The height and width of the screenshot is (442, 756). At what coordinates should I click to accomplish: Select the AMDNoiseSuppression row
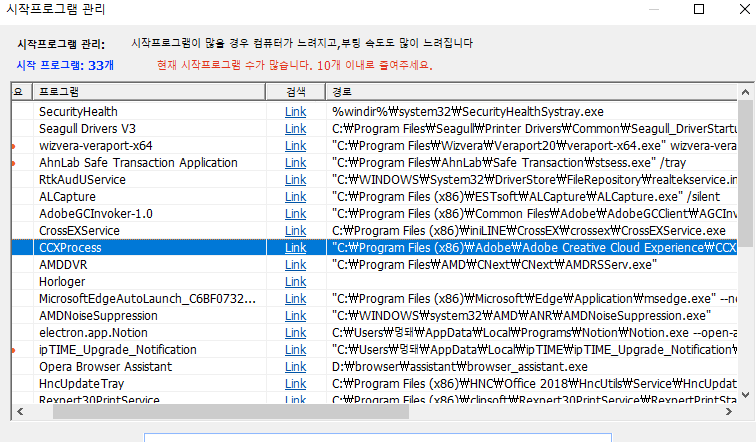pos(374,316)
